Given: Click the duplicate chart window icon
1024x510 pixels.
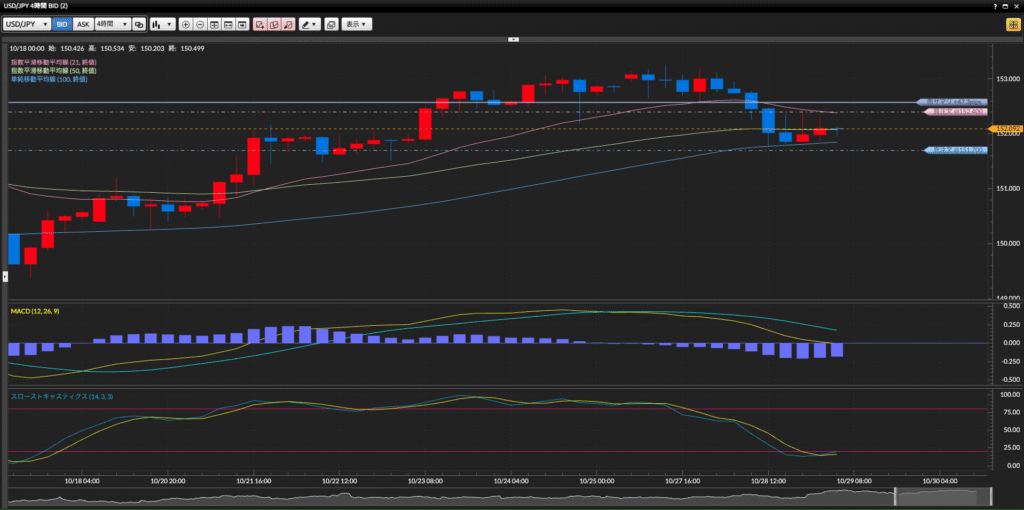Looking at the screenshot, I should pyautogui.click(x=331, y=23).
